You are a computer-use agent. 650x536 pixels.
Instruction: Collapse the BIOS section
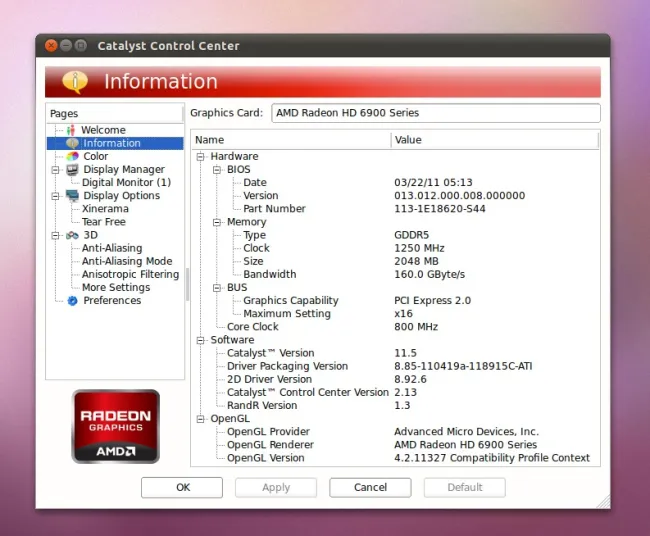click(217, 170)
